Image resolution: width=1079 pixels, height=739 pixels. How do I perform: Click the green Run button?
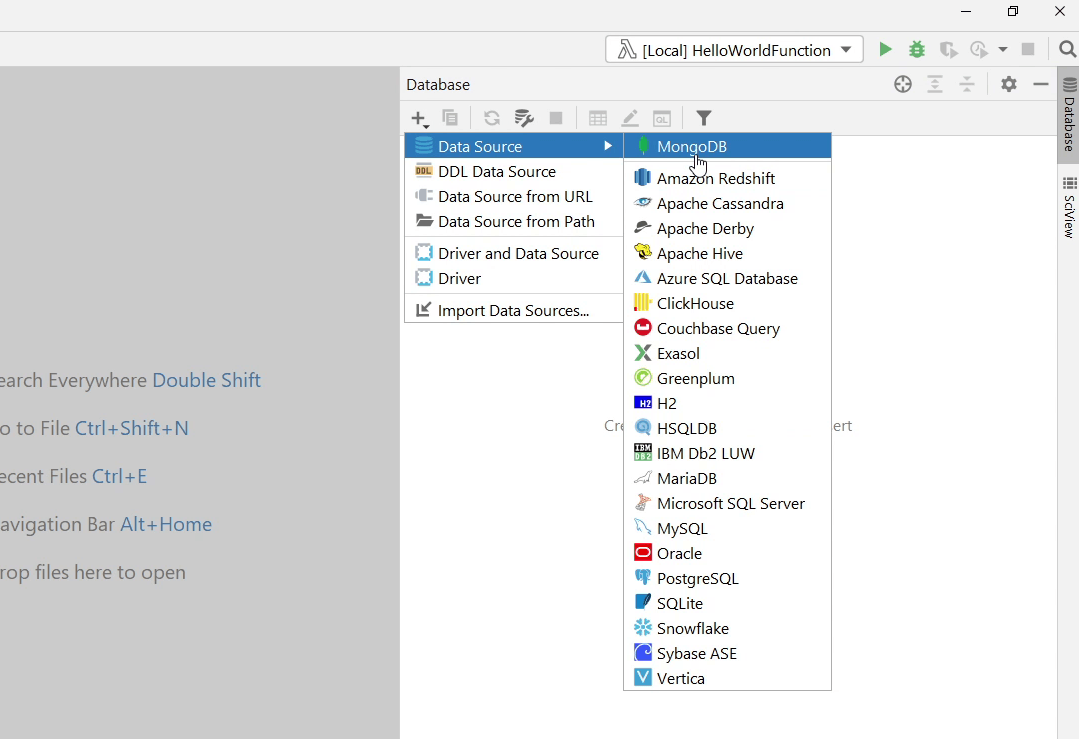(x=885, y=49)
